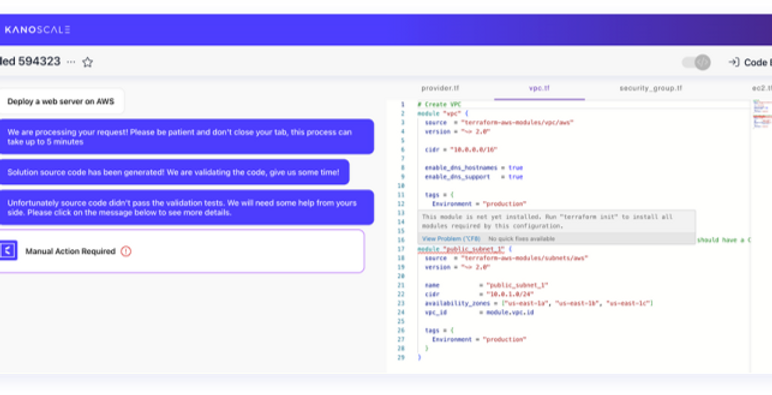
Task: Click line number 24 in the gutter
Action: pyautogui.click(x=401, y=312)
